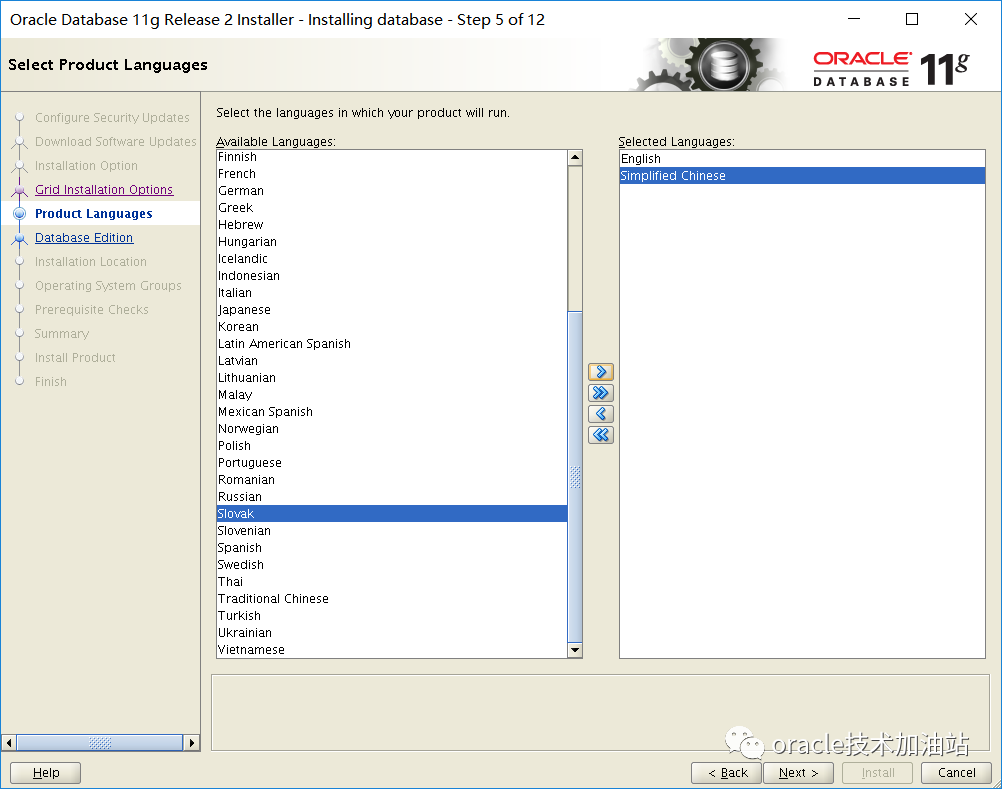The height and width of the screenshot is (789, 1002).
Task: Select Korean in Available Languages
Action: tap(392, 326)
